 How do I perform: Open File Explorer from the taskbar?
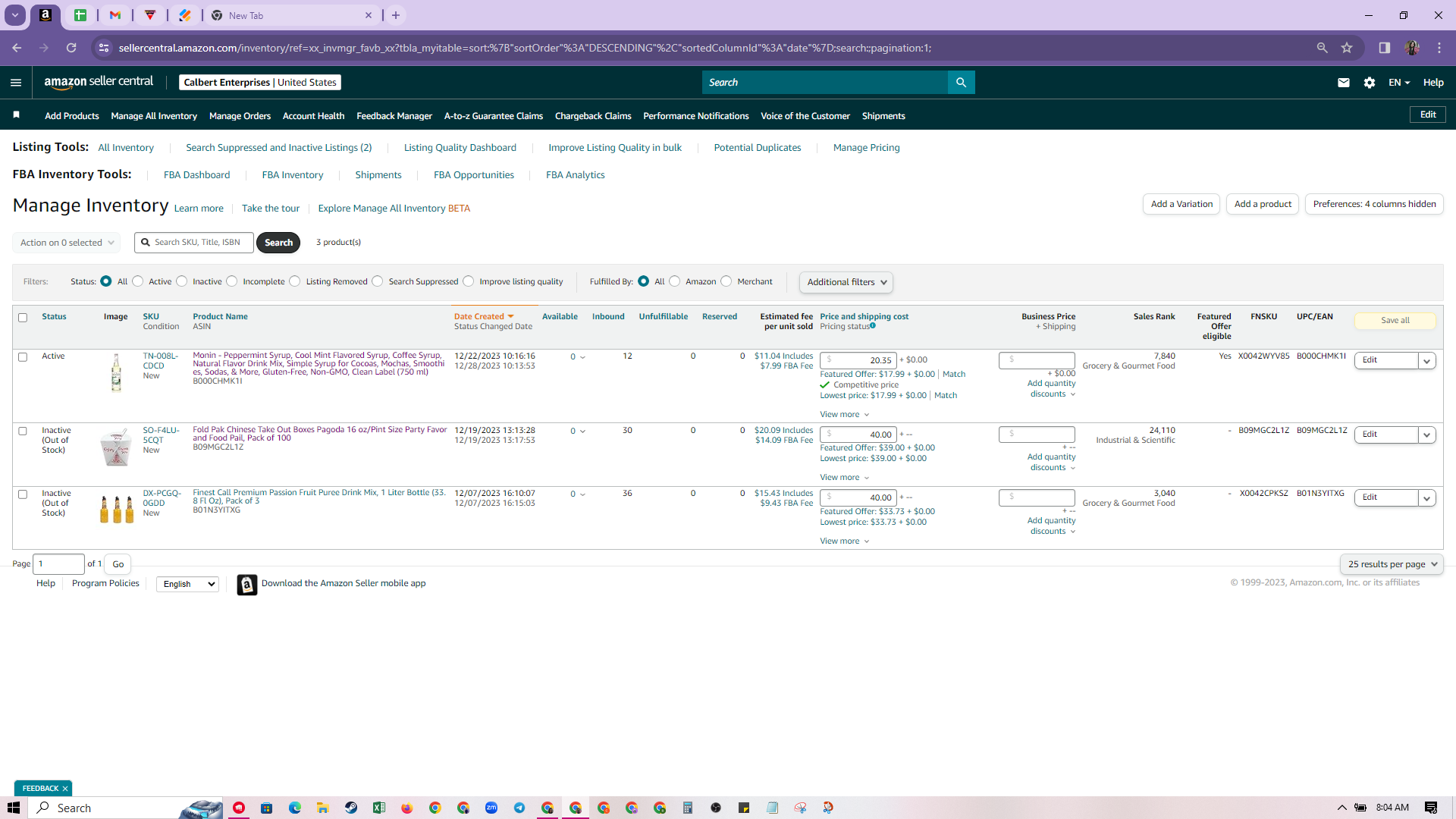(x=323, y=808)
